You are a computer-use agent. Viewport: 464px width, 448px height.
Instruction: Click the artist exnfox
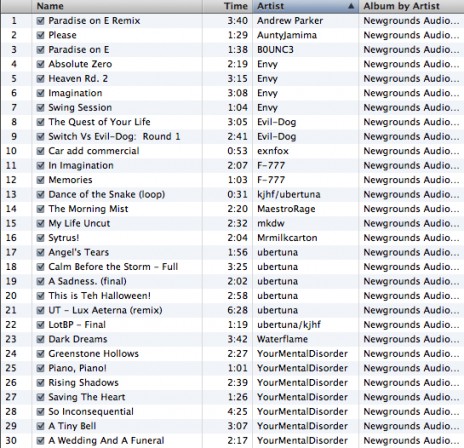tap(273, 151)
